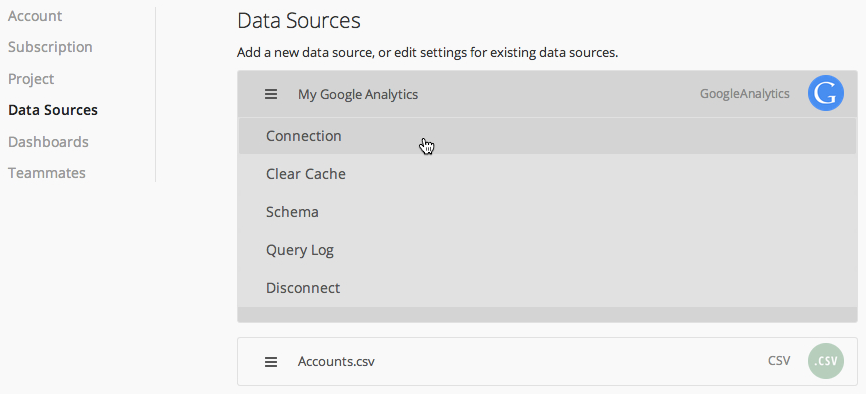Click the blue Google Analytics G icon
This screenshot has width=866, height=394.
(826, 93)
